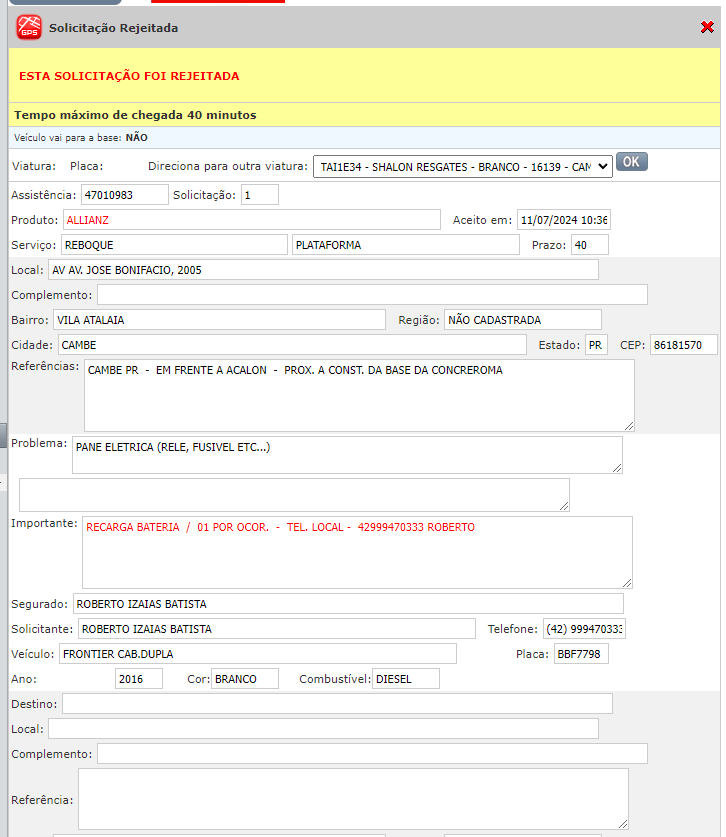The image size is (726, 837).
Task: Click the Estado field PR
Action: (596, 345)
